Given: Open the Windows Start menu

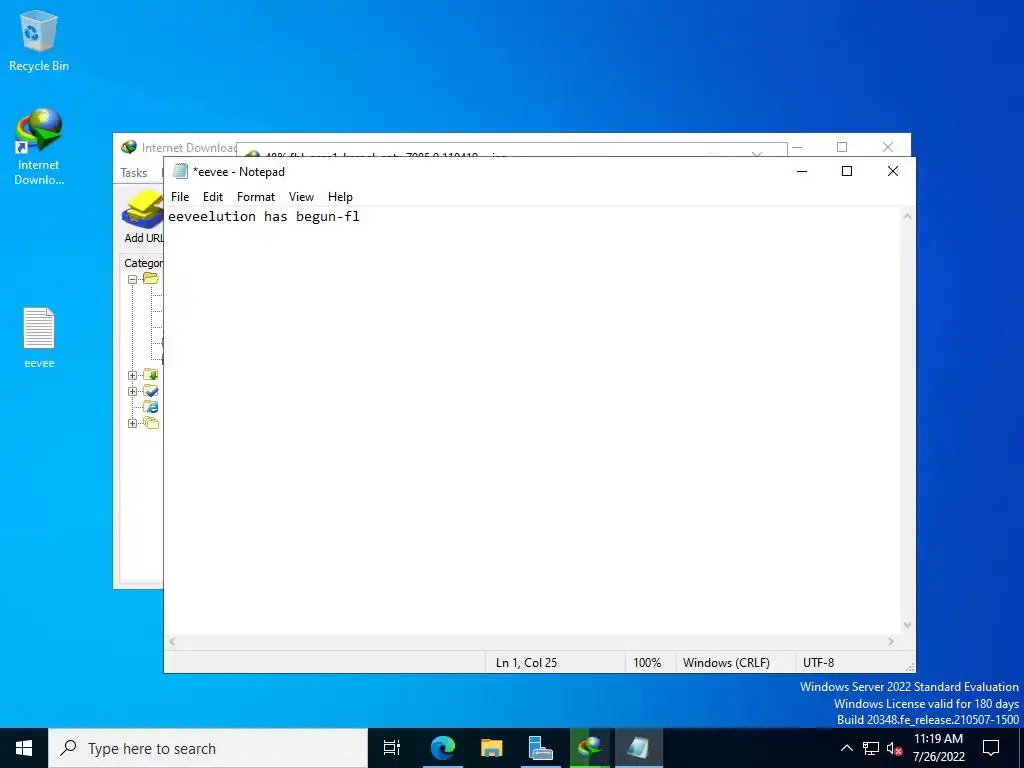Looking at the screenshot, I should (24, 748).
